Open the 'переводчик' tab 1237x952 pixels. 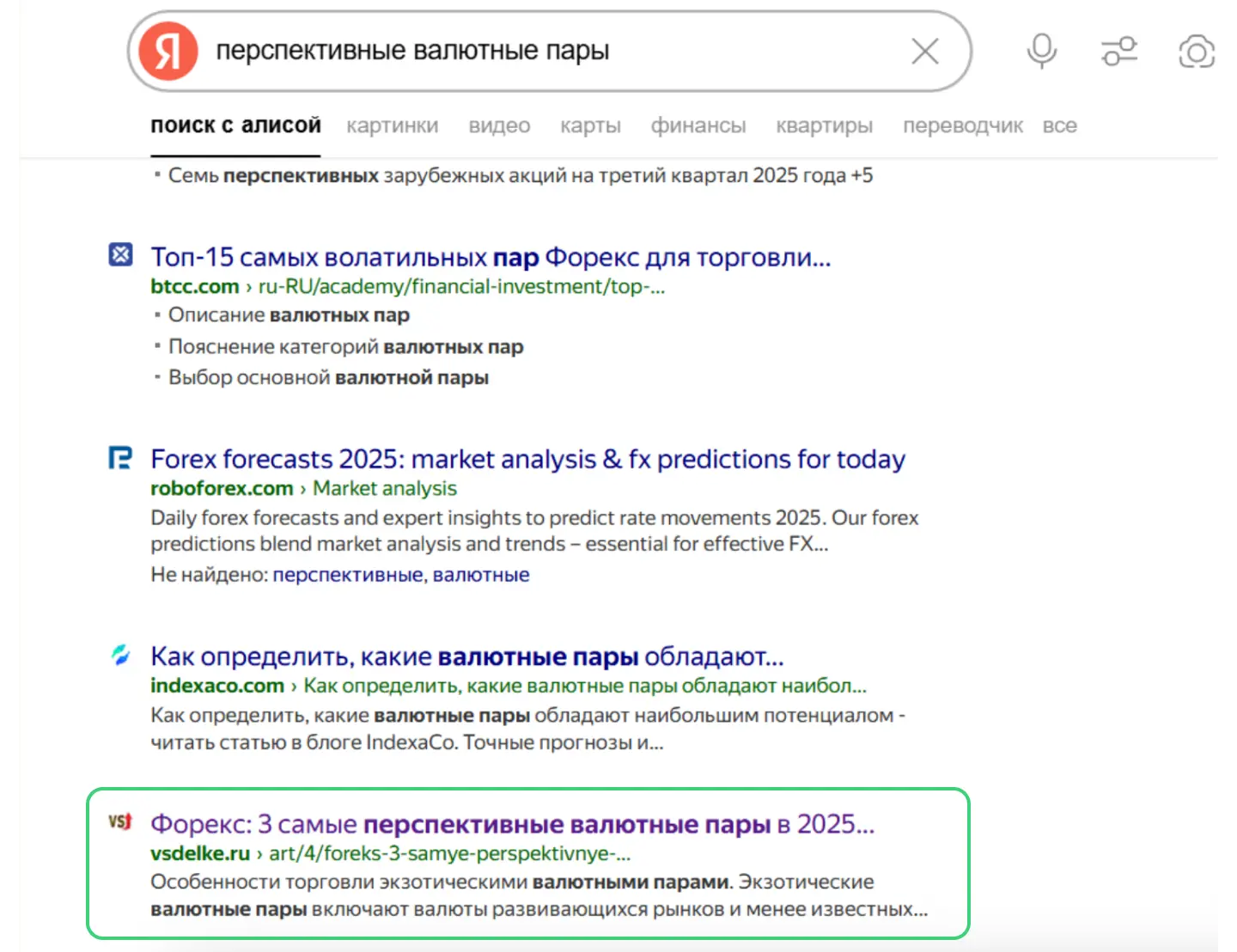pos(962,125)
